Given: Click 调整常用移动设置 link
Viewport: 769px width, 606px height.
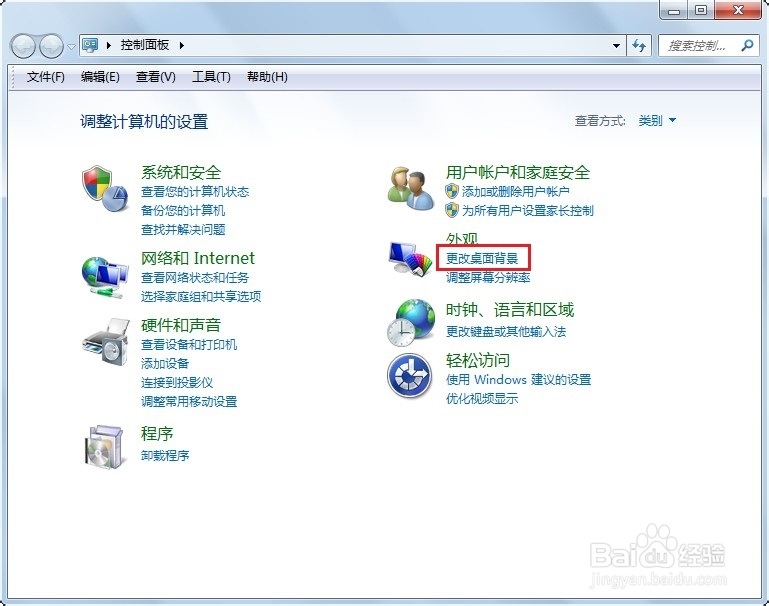Looking at the screenshot, I should click(x=189, y=402).
